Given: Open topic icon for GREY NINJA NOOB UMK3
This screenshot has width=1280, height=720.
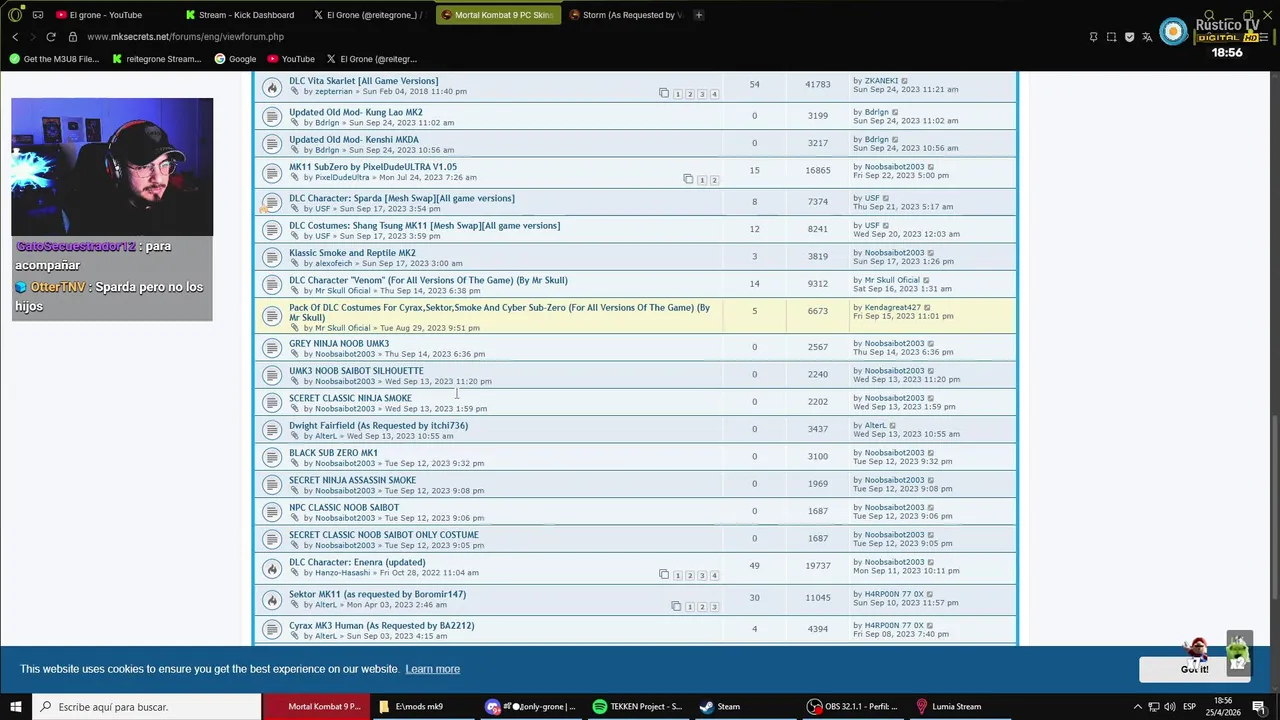Looking at the screenshot, I should (x=271, y=348).
